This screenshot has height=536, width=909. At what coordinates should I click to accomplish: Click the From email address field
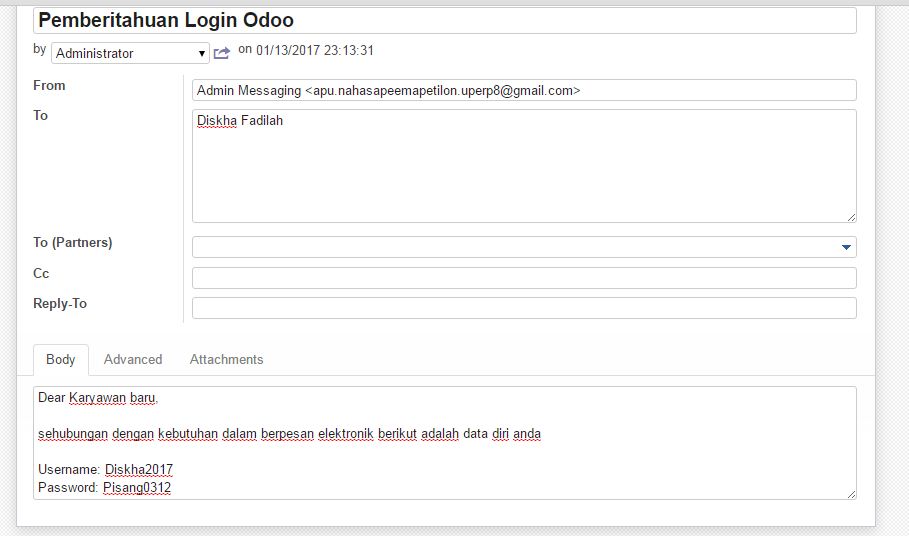pyautogui.click(x=524, y=90)
